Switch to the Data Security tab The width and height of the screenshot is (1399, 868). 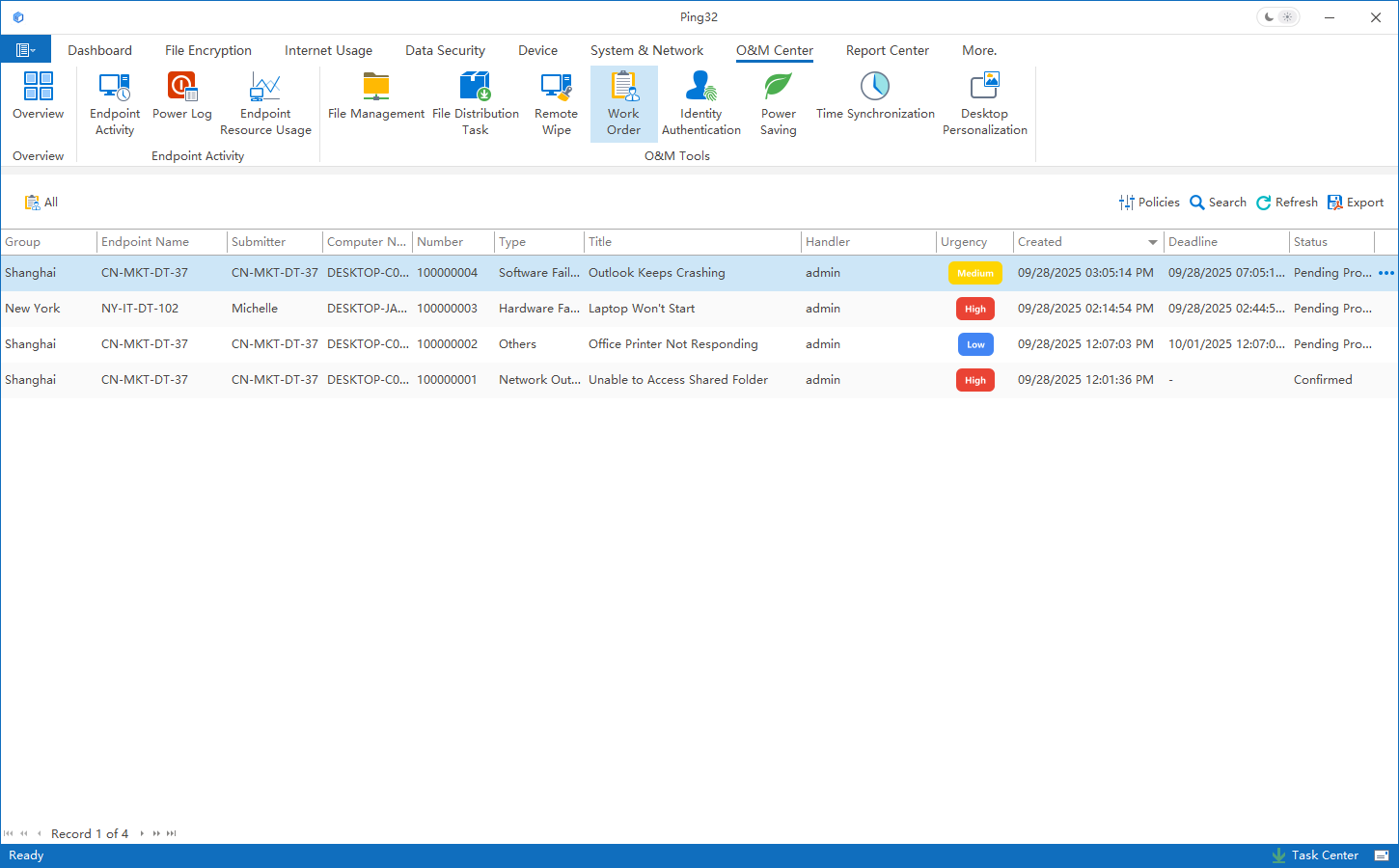click(445, 50)
